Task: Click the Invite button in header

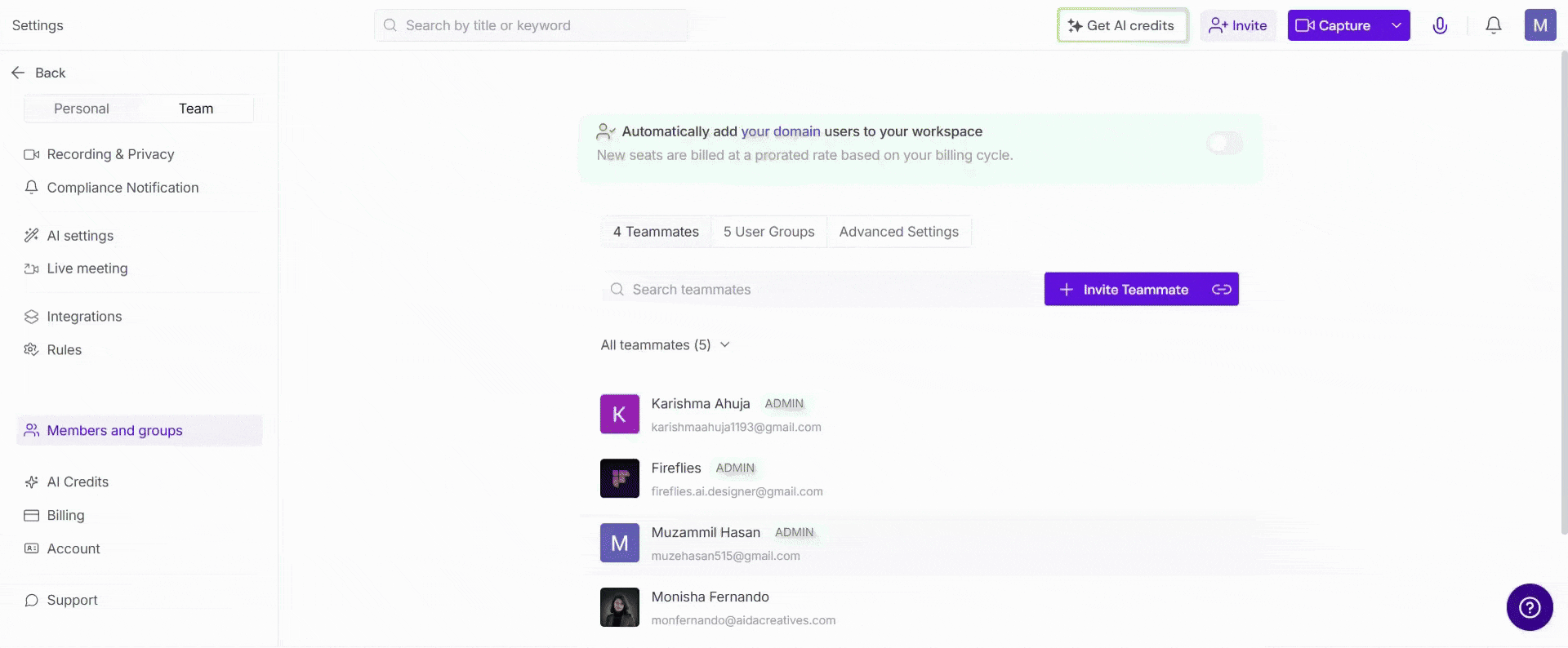Action: (1238, 25)
